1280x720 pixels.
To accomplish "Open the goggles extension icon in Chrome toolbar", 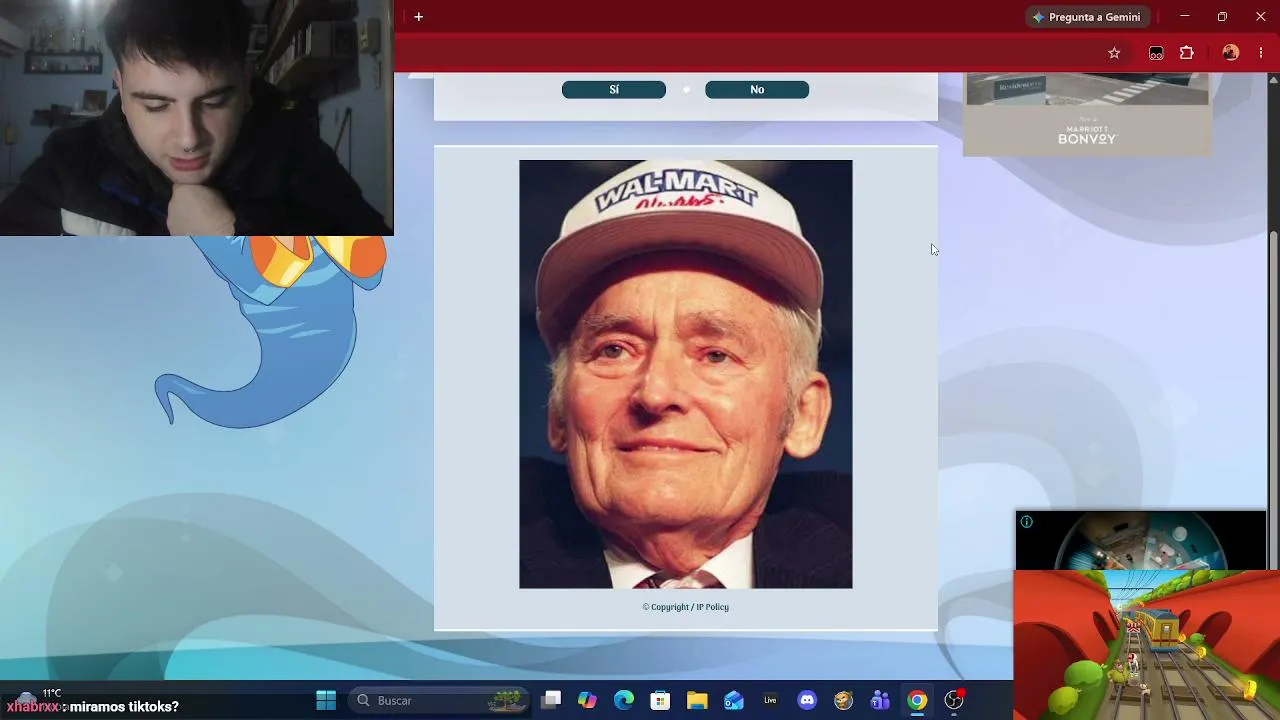I will [x=1156, y=53].
